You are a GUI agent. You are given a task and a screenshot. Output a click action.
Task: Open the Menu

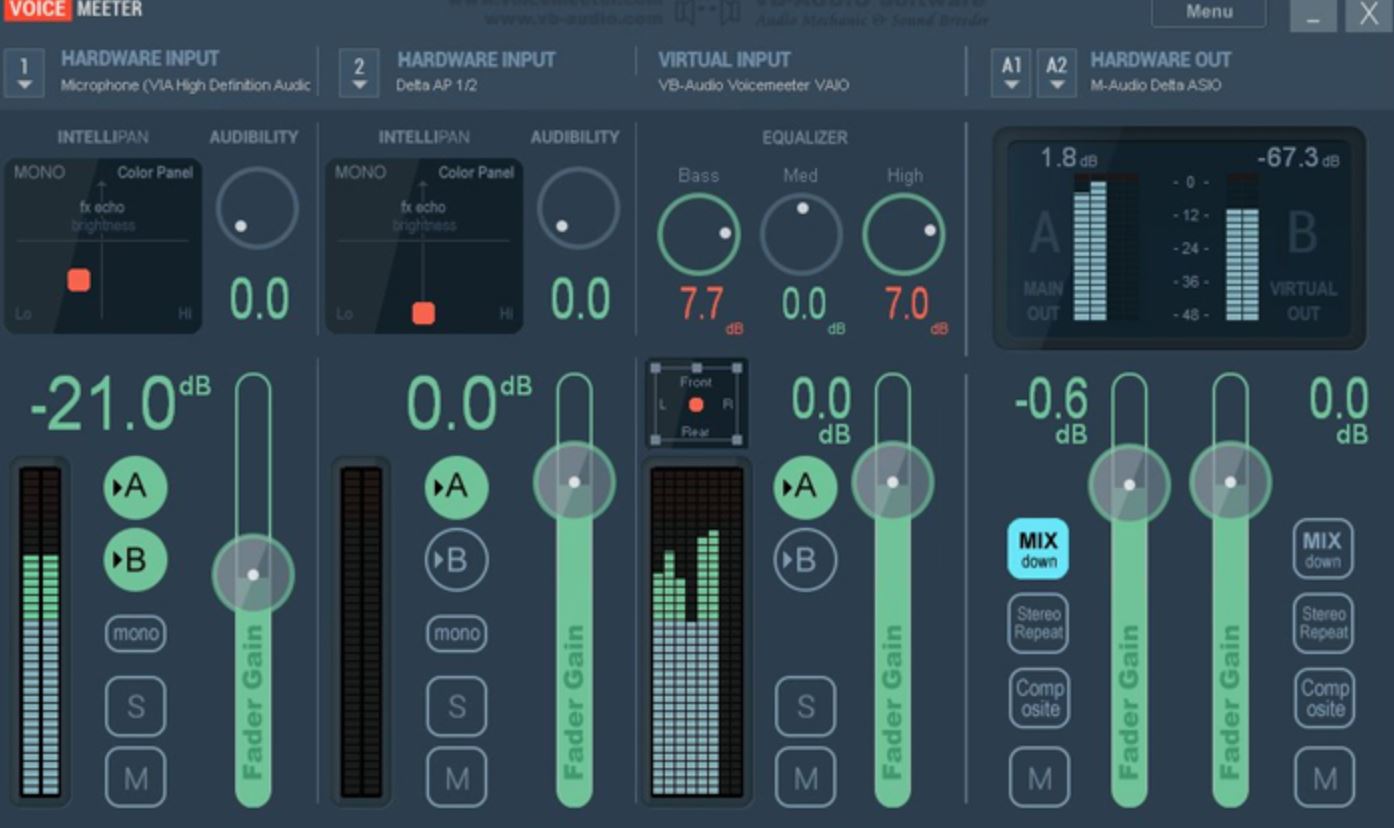(x=1209, y=12)
